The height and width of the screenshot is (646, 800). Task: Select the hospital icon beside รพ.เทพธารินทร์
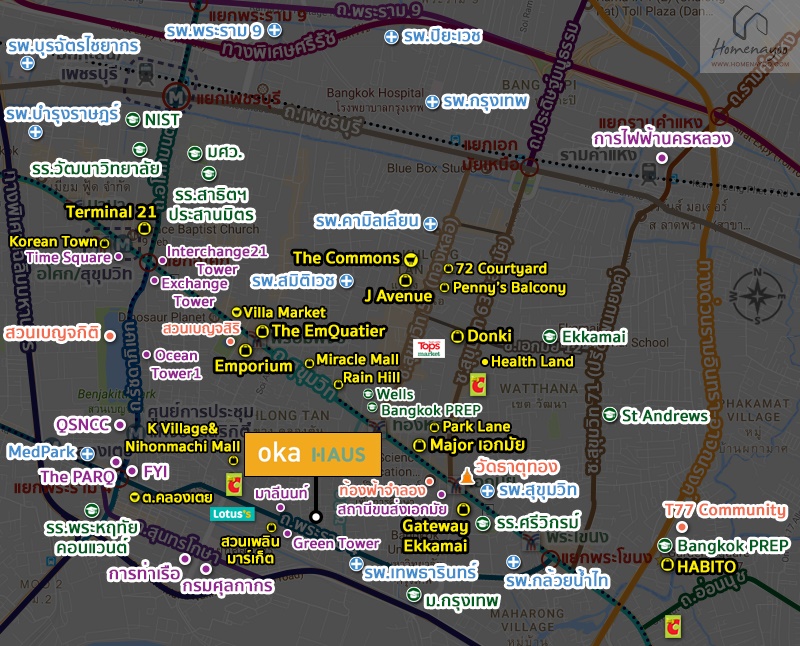356,564
